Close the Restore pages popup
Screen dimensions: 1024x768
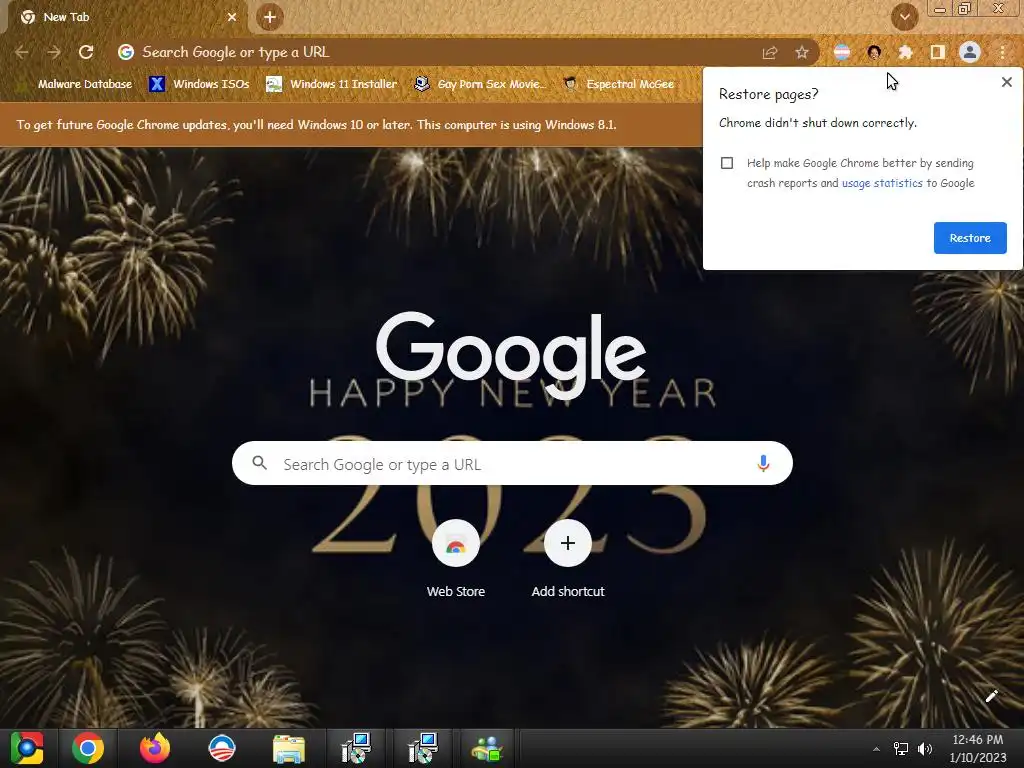pyautogui.click(x=1006, y=82)
